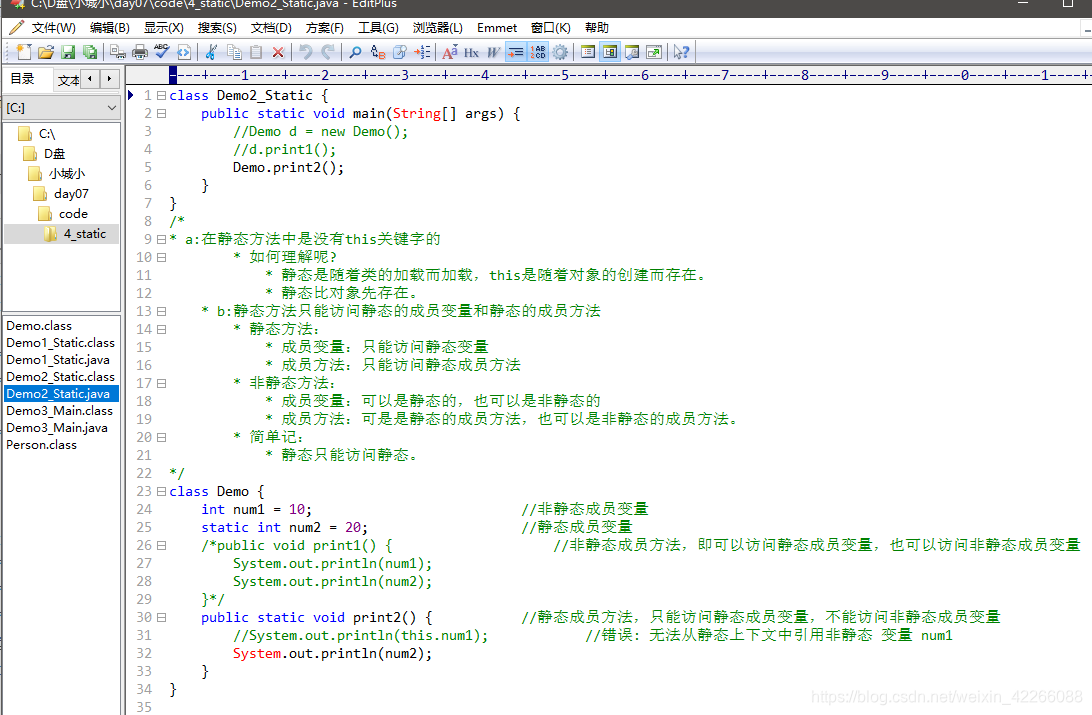The width and height of the screenshot is (1092, 715).
Task: Select Person.class in file list
Action: click(x=42, y=445)
